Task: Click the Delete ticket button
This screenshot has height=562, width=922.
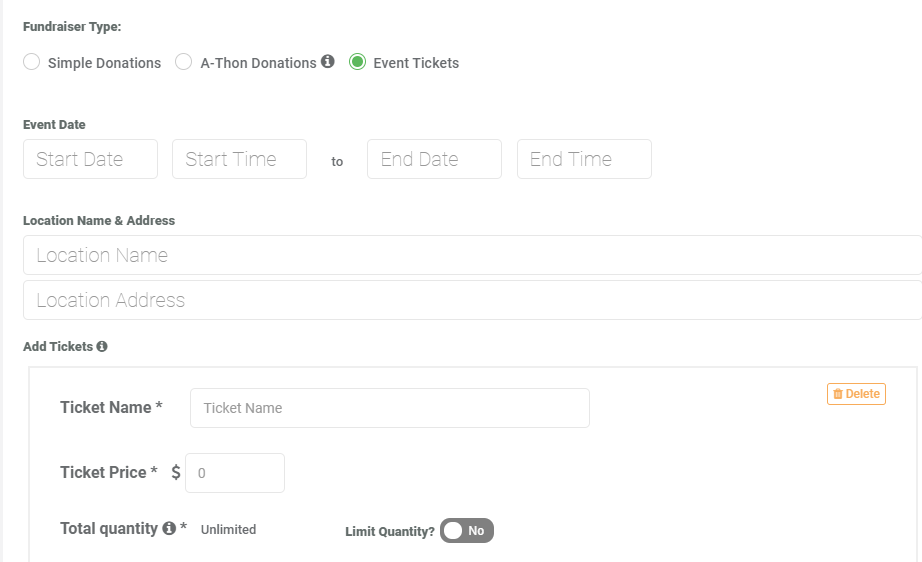Action: [856, 394]
